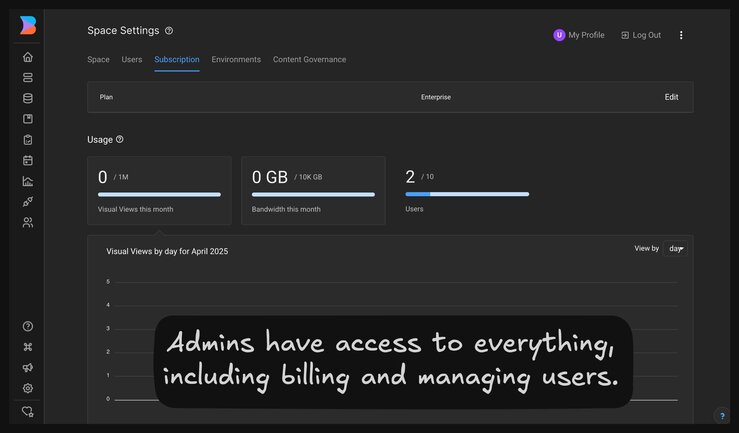
Task: Click the heart feedback icon at the sidebar bottom
Action: (28, 412)
